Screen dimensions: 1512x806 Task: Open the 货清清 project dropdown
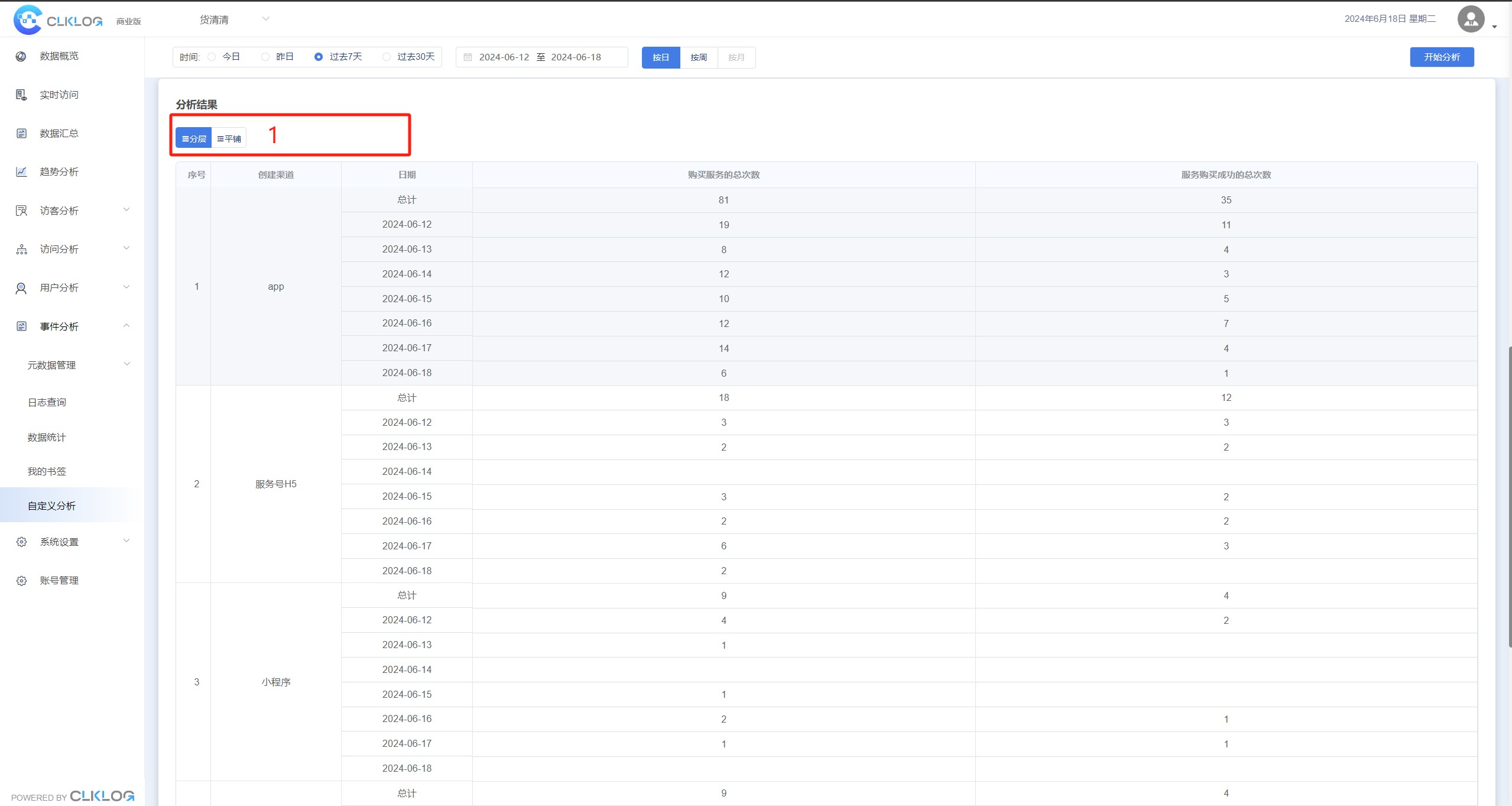pyautogui.click(x=234, y=20)
